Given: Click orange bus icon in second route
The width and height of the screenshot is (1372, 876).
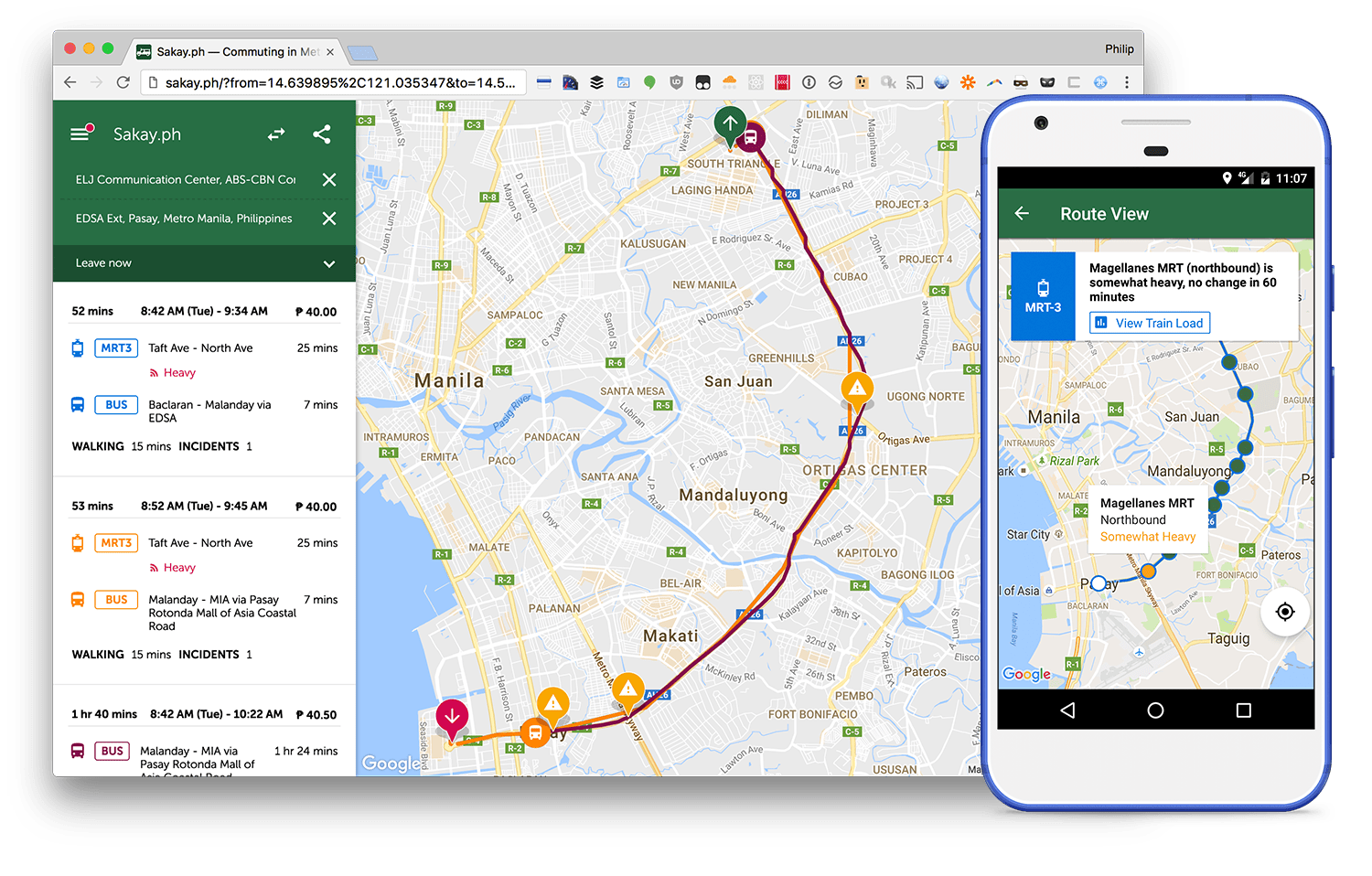Looking at the screenshot, I should pos(78,600).
